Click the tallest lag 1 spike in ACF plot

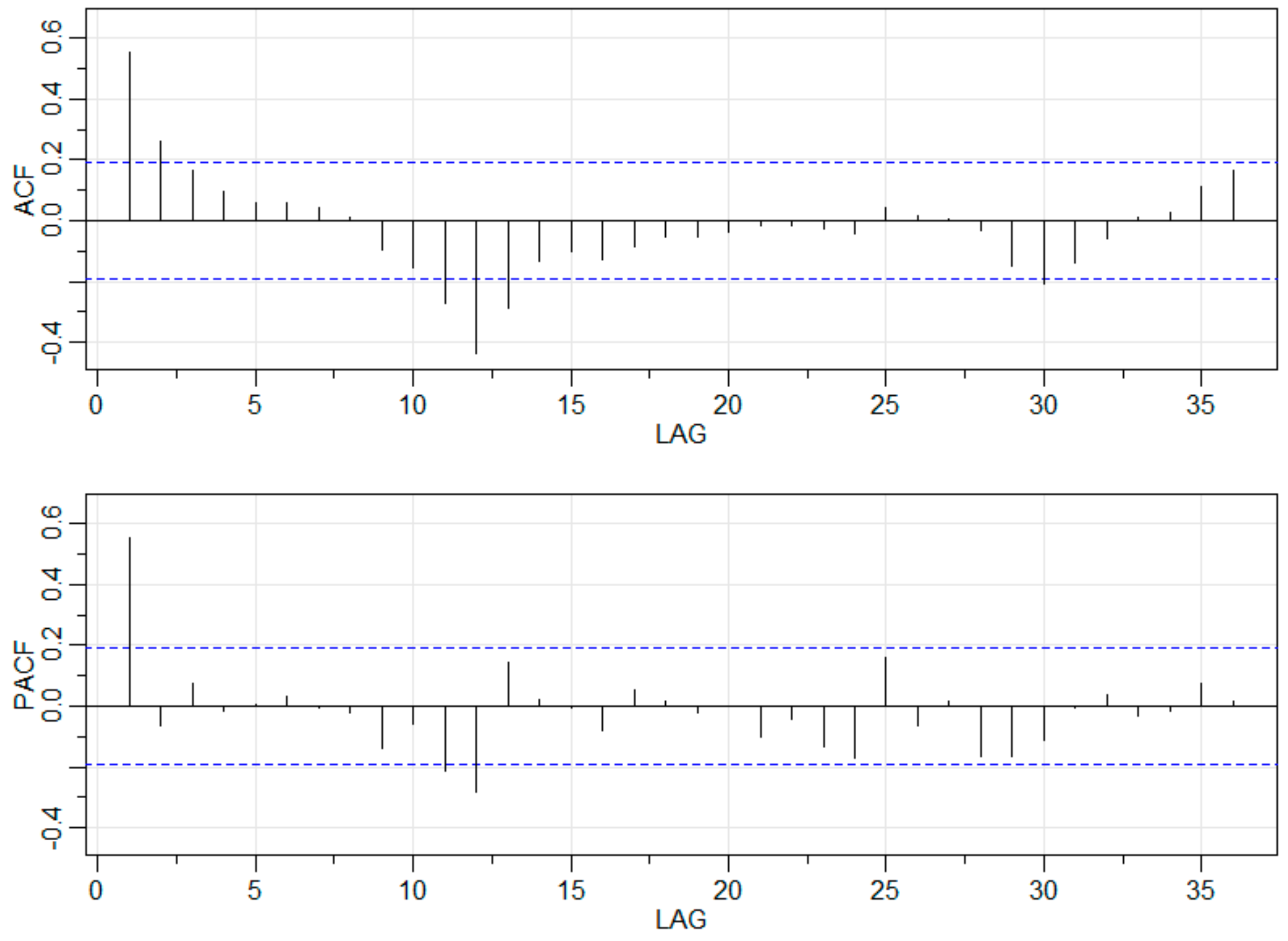(130, 137)
